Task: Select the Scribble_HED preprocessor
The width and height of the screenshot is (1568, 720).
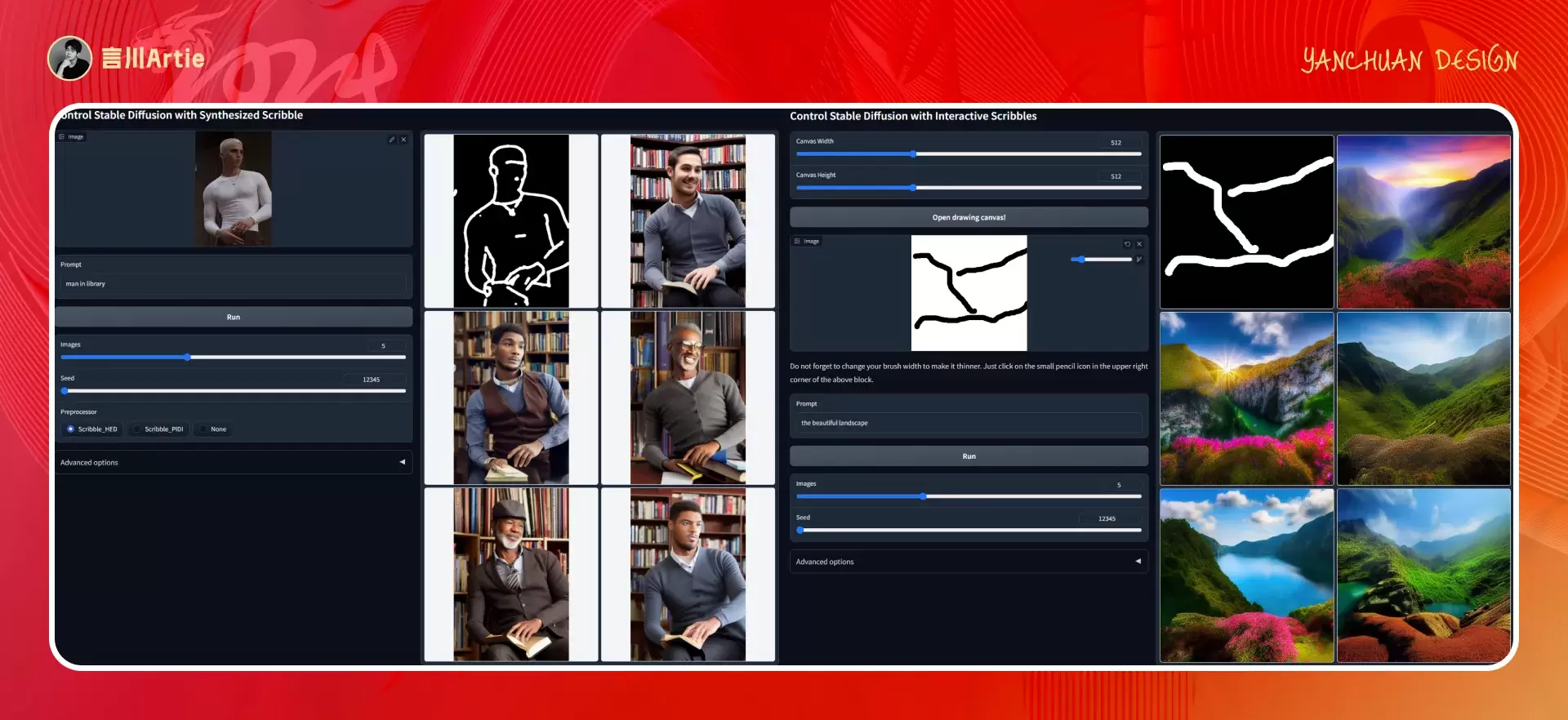Action: click(x=92, y=429)
